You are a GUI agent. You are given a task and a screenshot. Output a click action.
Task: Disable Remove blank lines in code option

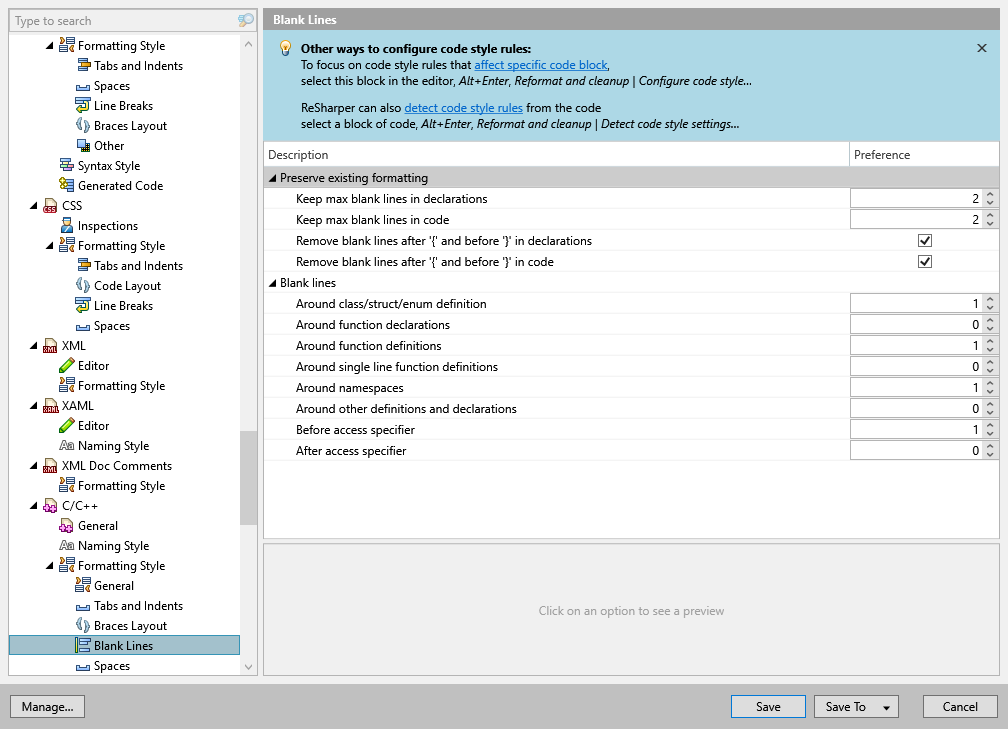[x=925, y=261]
